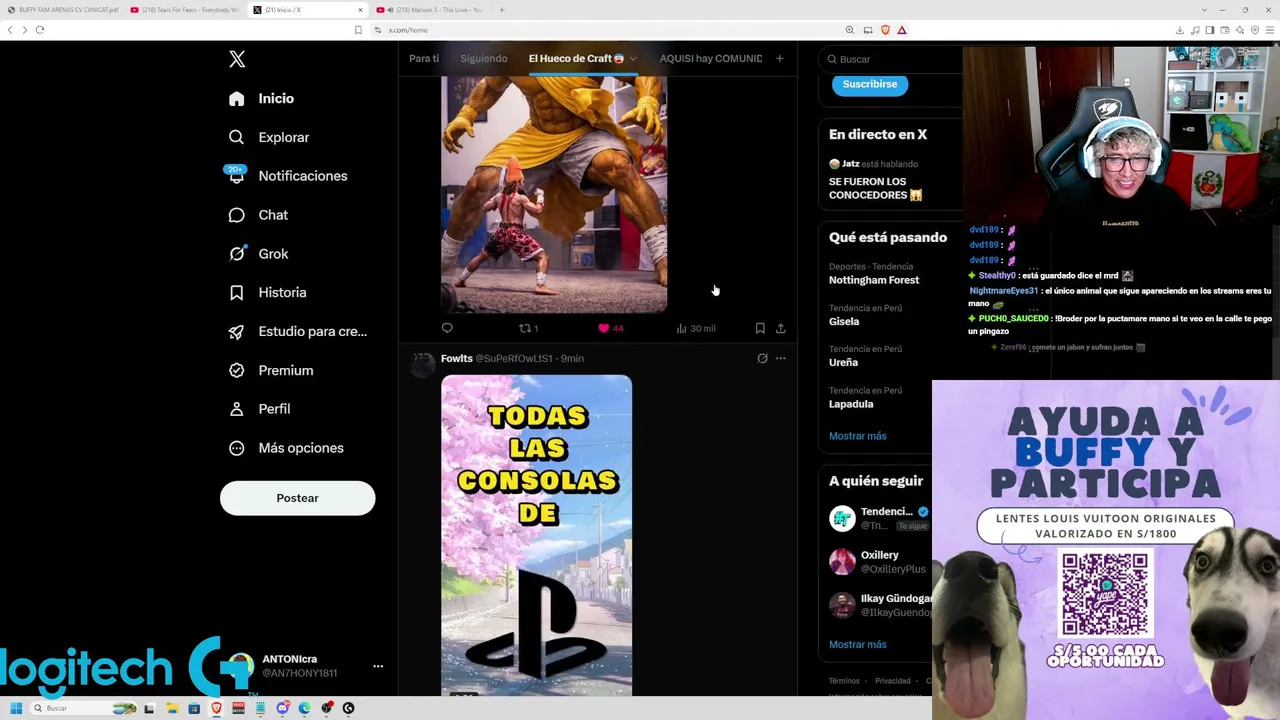The width and height of the screenshot is (1280, 720).
Task: Click the Buscar search field on X
Action: coord(890,59)
